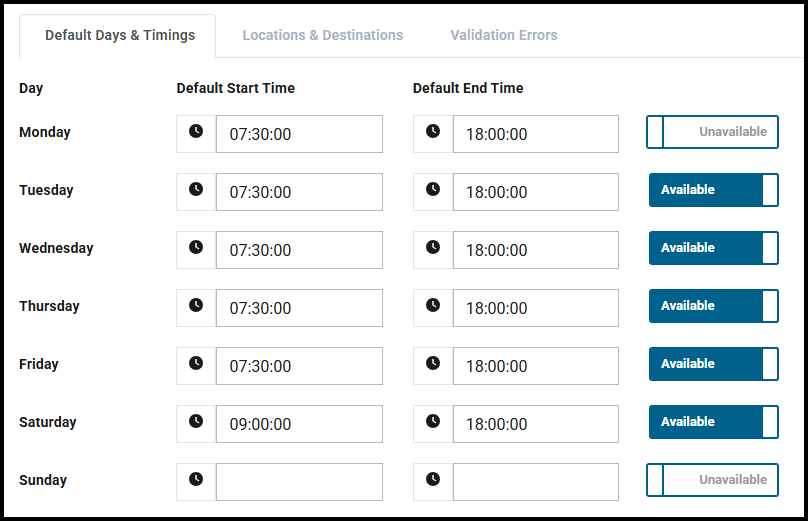Click the clock icon for Wednesday start time

pyautogui.click(x=196, y=248)
